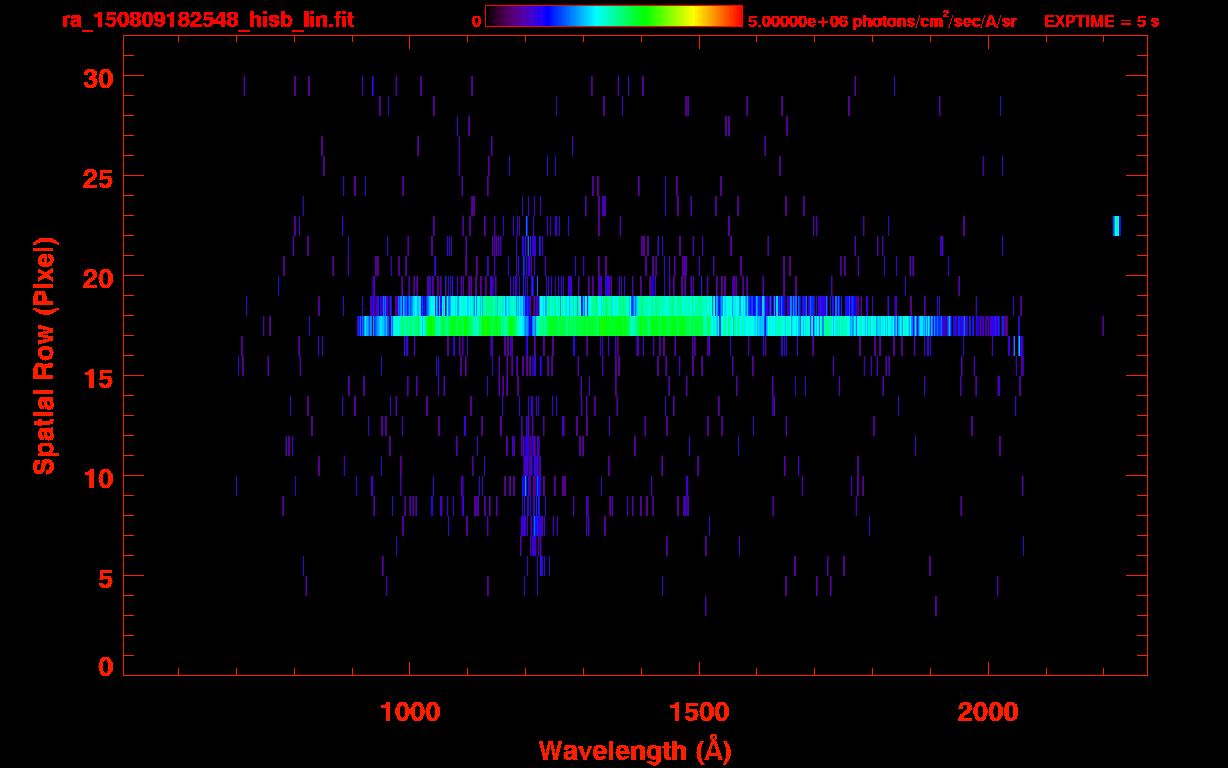Click the vertical Lyman-alpha streak near row 10
1228x768 pixels.
click(x=532, y=485)
